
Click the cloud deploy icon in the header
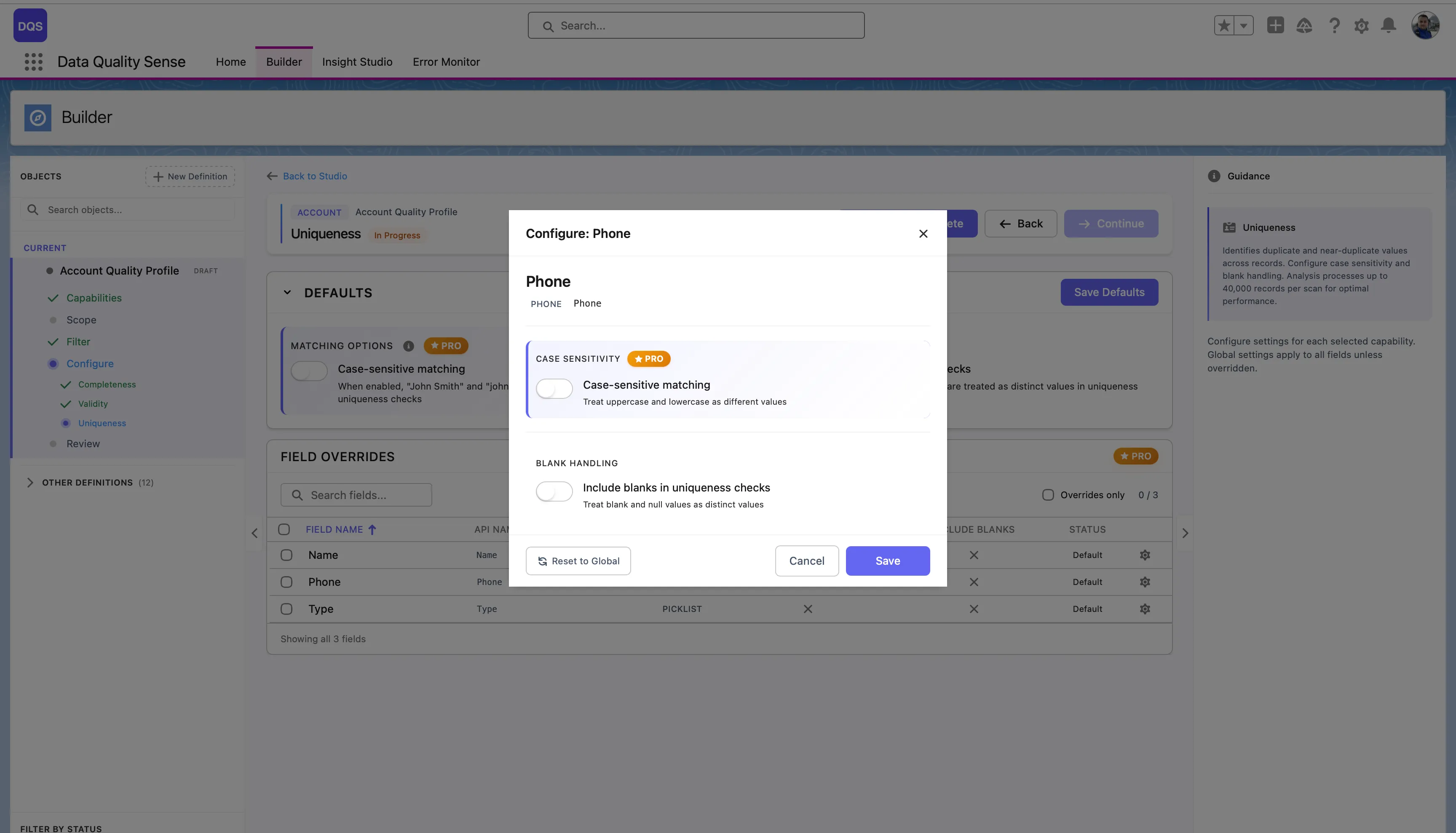(1305, 25)
